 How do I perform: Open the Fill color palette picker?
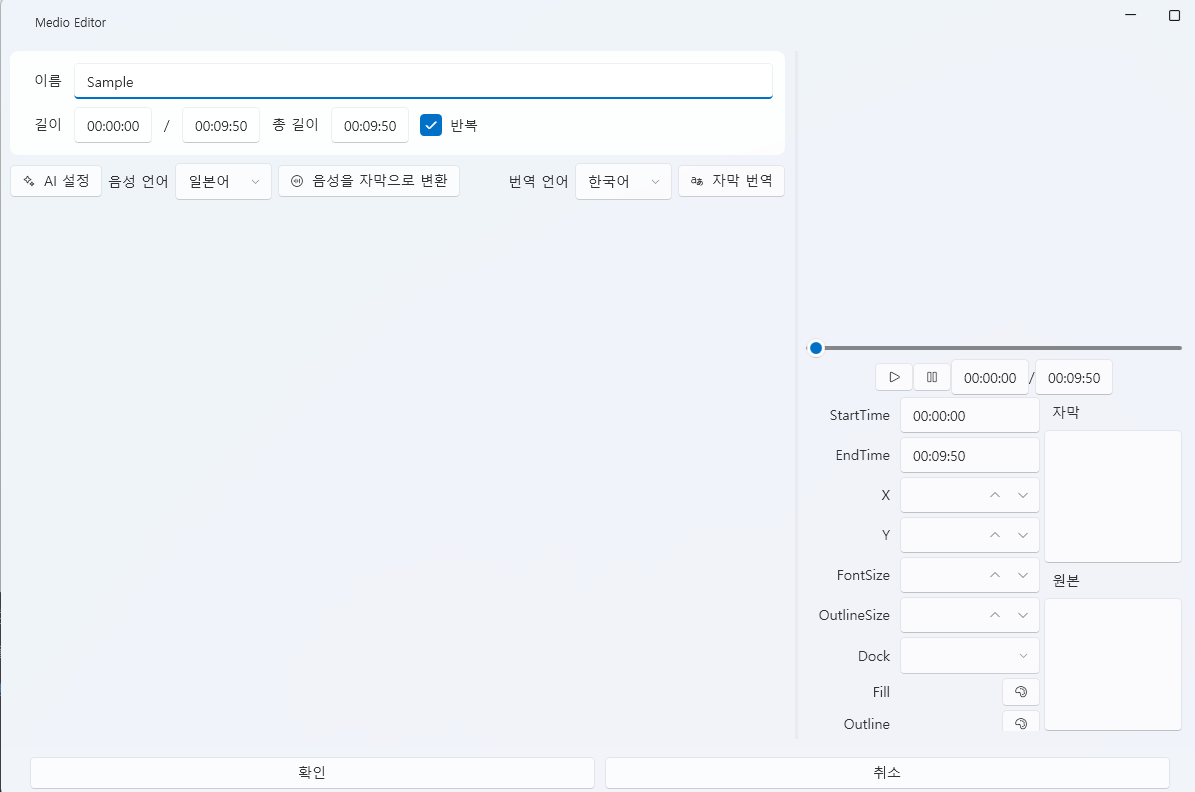click(x=1020, y=691)
